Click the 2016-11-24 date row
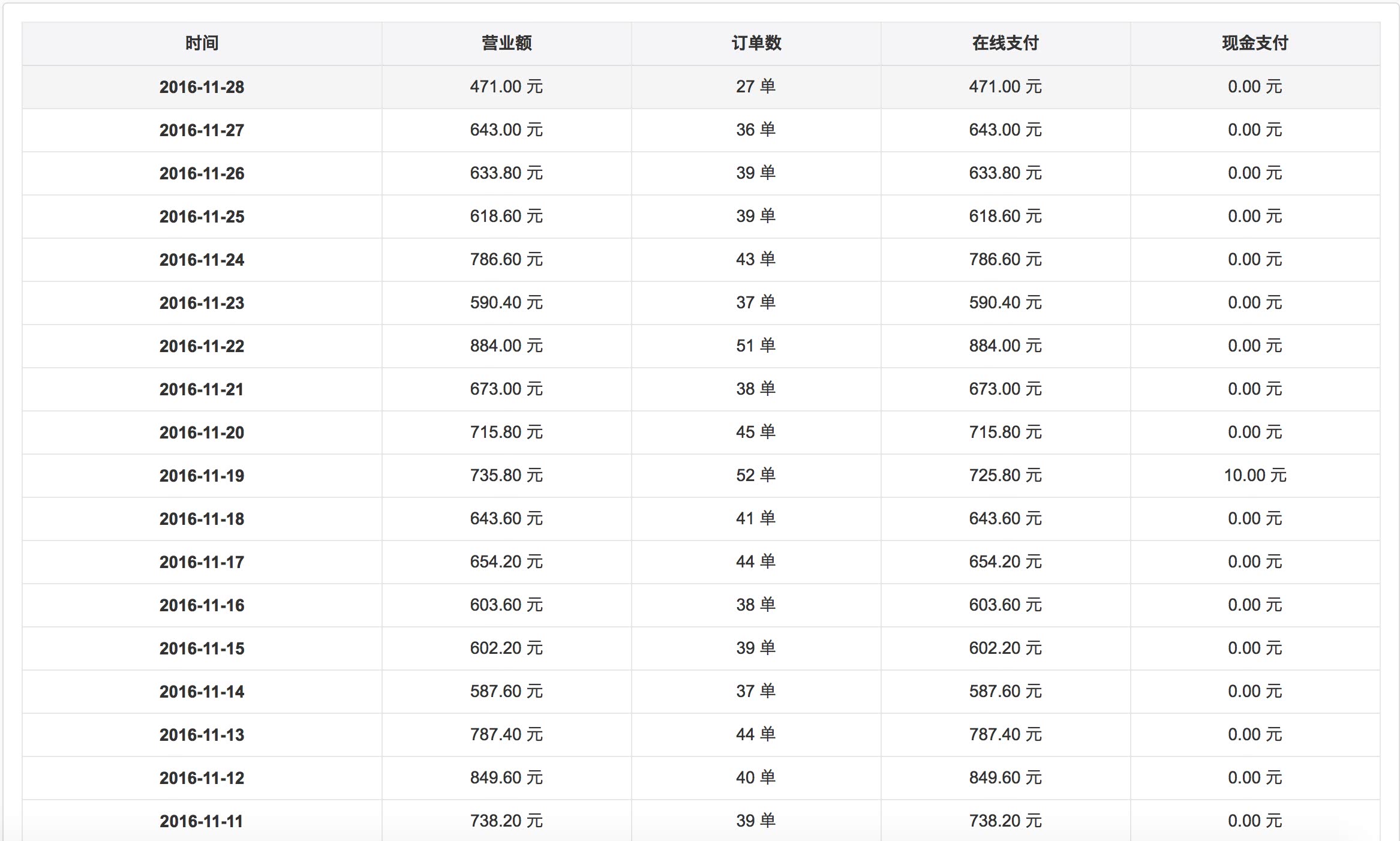The height and width of the screenshot is (841, 1400). [x=202, y=260]
